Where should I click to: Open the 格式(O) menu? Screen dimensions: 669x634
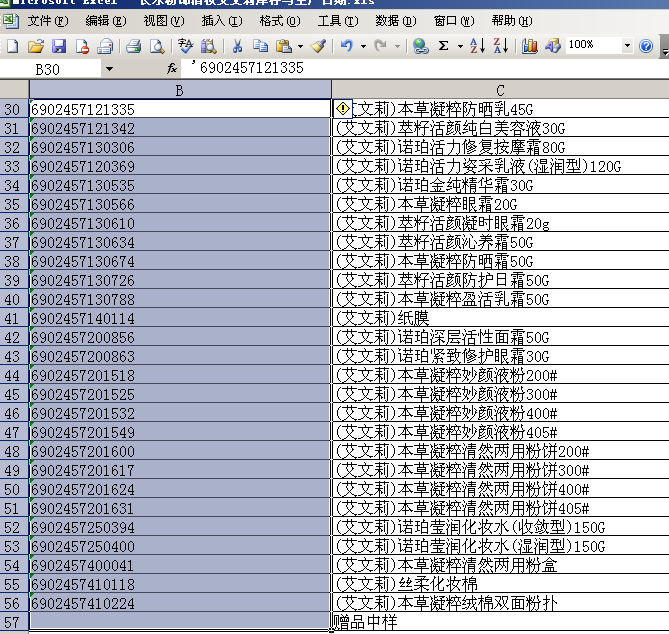point(279,21)
